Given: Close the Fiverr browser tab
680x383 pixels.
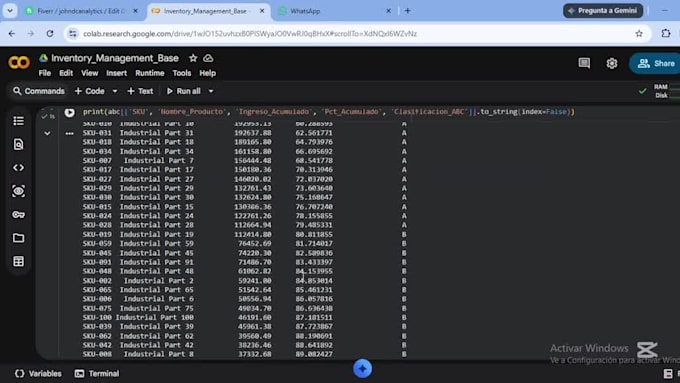Looking at the screenshot, I should pos(135,11).
